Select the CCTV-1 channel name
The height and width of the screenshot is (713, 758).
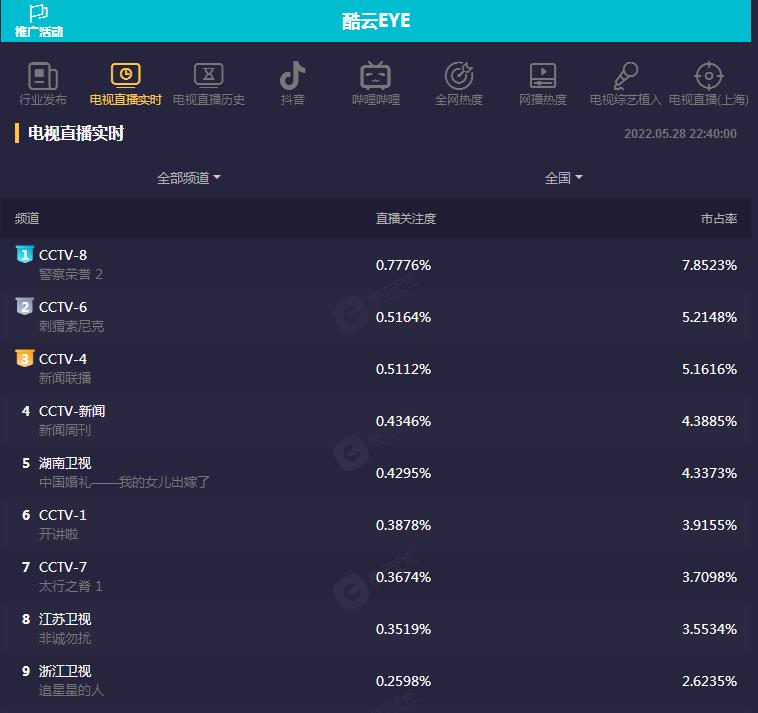(63, 515)
